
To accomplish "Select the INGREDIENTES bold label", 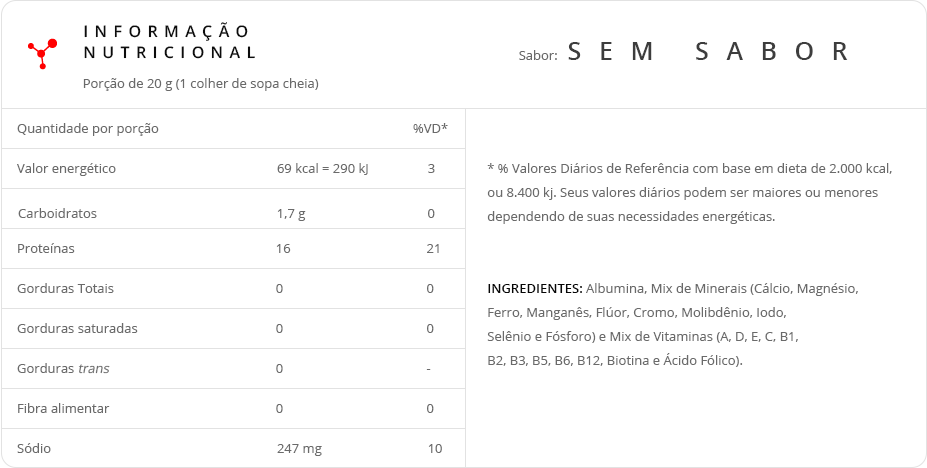I will coord(535,288).
